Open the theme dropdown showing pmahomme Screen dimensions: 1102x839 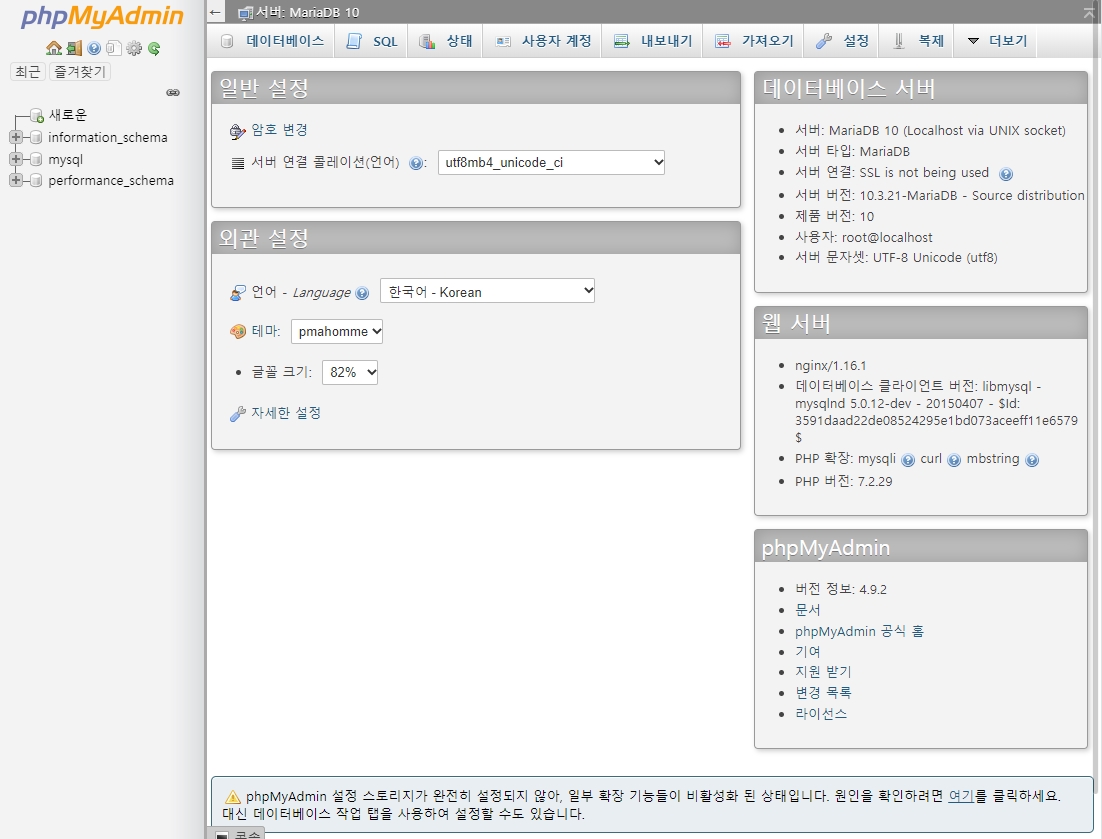pos(337,332)
